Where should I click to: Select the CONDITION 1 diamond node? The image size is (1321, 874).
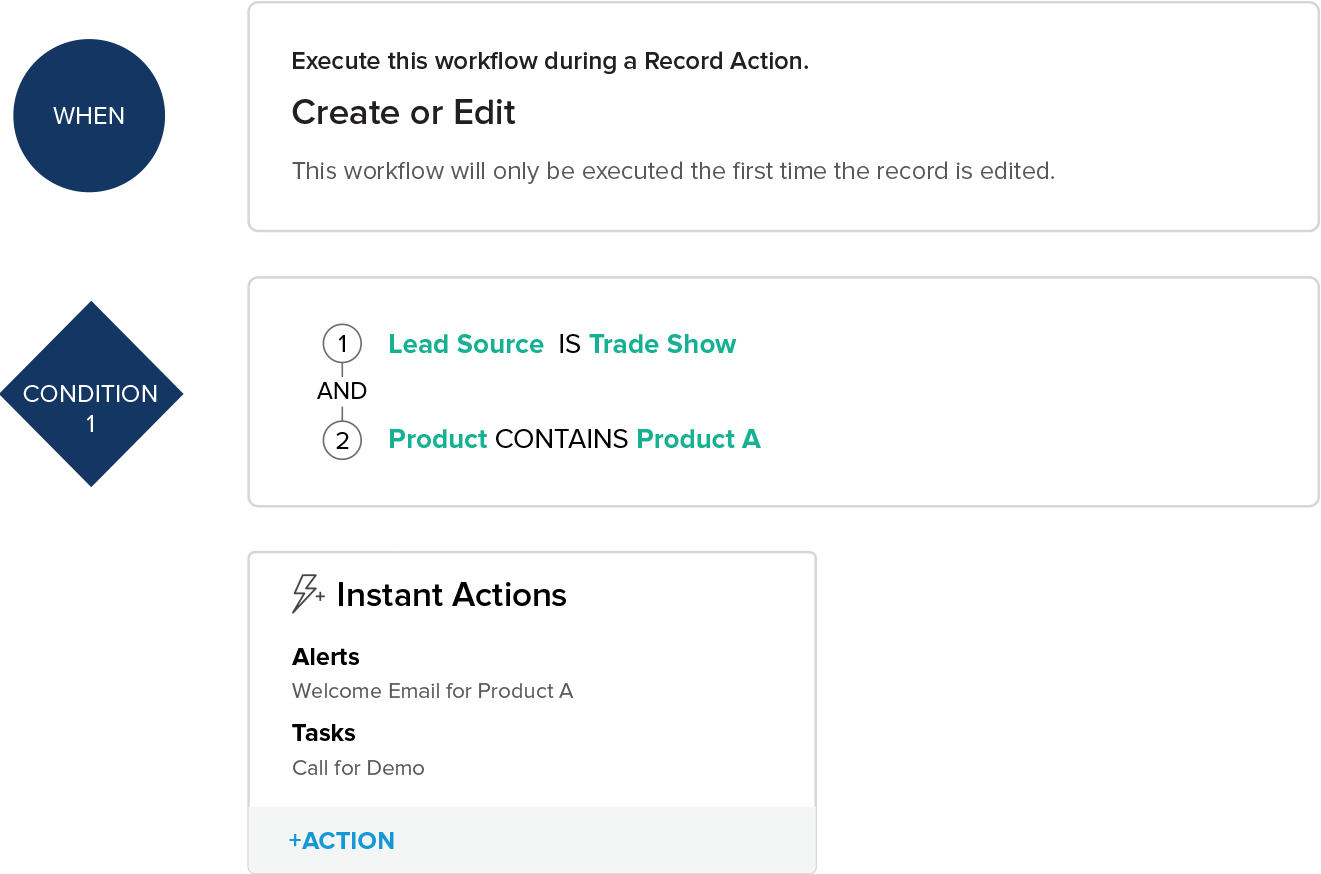(x=91, y=395)
